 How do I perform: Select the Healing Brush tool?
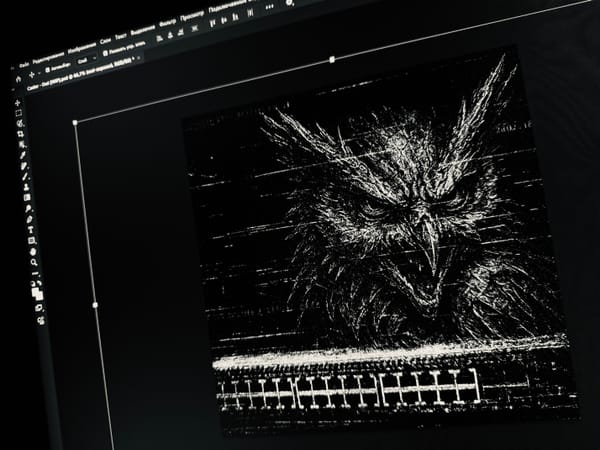tap(24, 166)
